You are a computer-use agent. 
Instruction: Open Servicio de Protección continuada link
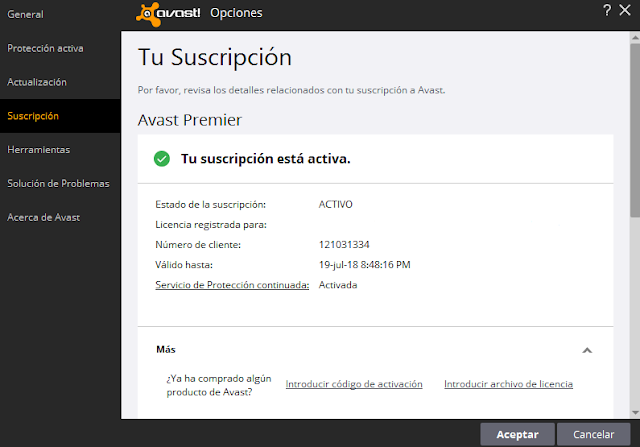point(232,285)
